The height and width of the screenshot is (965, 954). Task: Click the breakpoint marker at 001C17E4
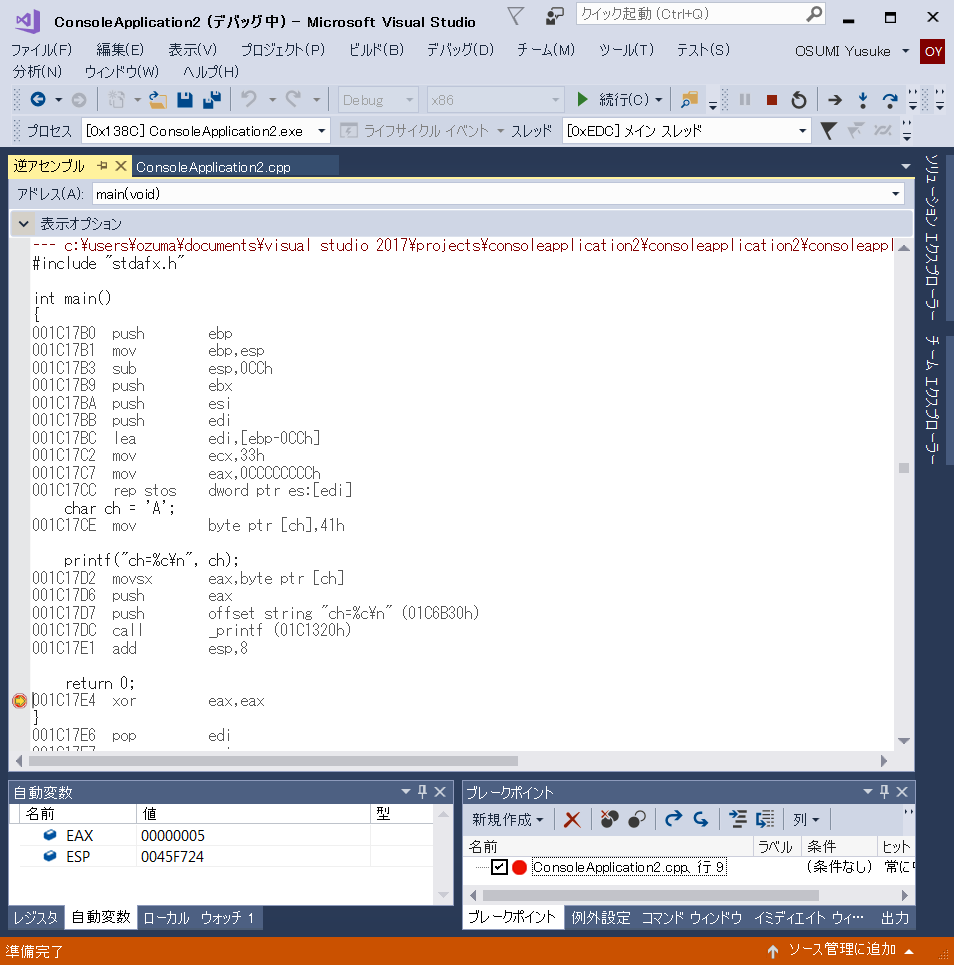(20, 700)
